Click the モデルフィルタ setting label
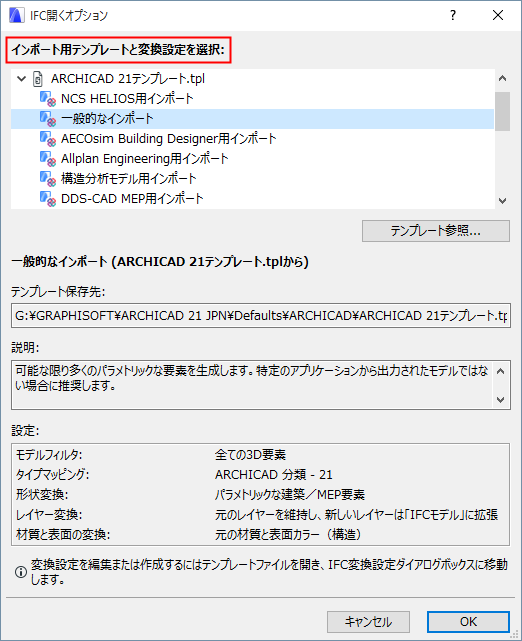Screen dimensions: 522x641 (x=49, y=455)
